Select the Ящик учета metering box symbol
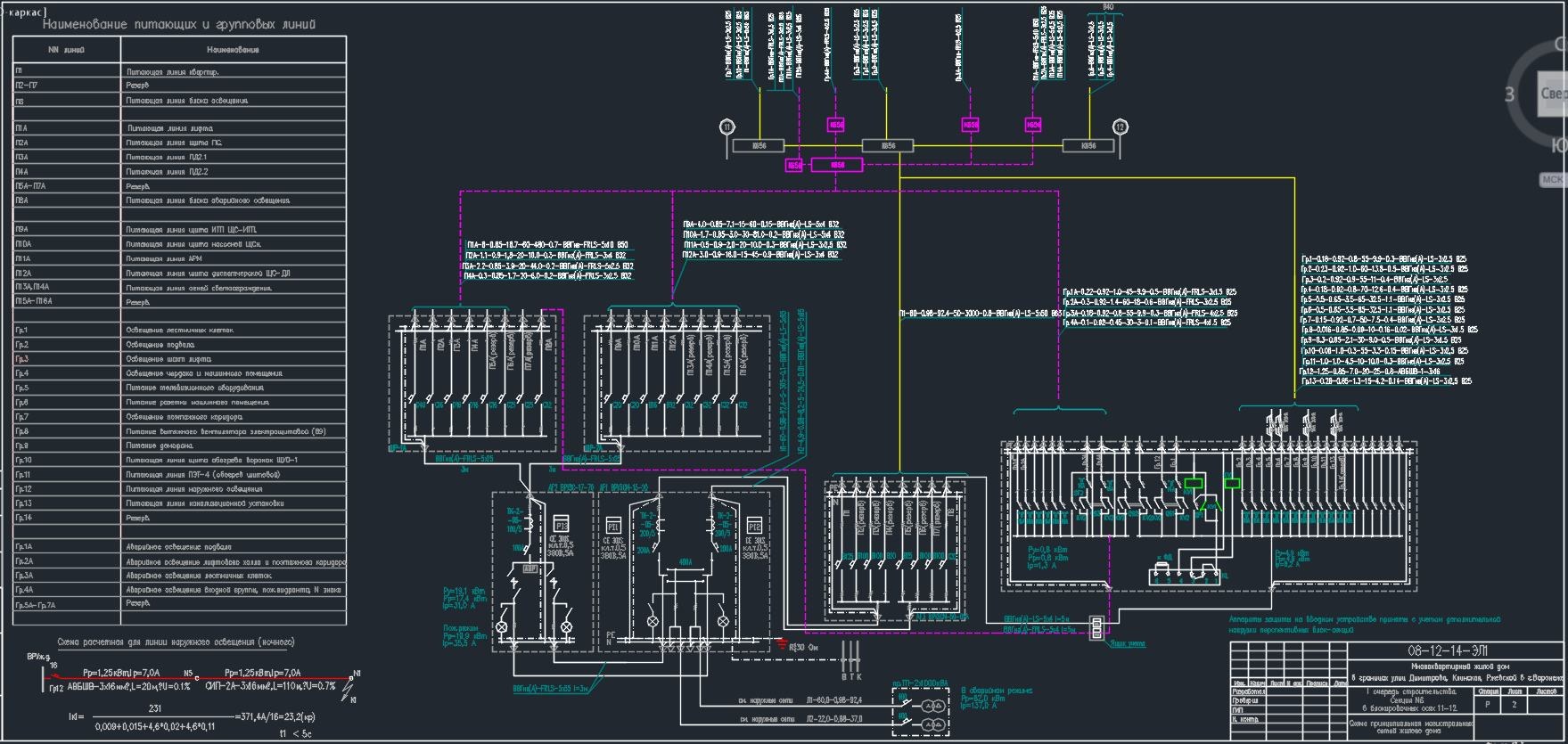This screenshot has width=1568, height=744. tap(1096, 628)
